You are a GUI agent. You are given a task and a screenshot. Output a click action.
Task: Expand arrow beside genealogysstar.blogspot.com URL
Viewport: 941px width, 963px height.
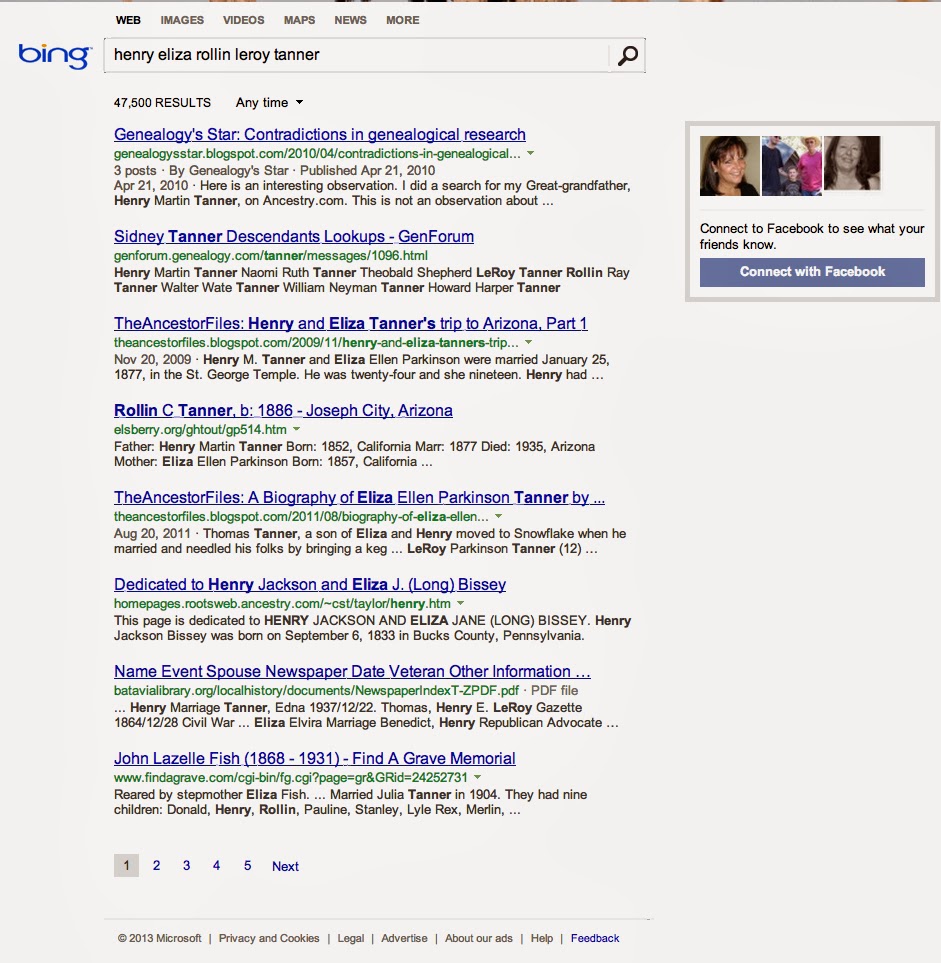coord(531,154)
